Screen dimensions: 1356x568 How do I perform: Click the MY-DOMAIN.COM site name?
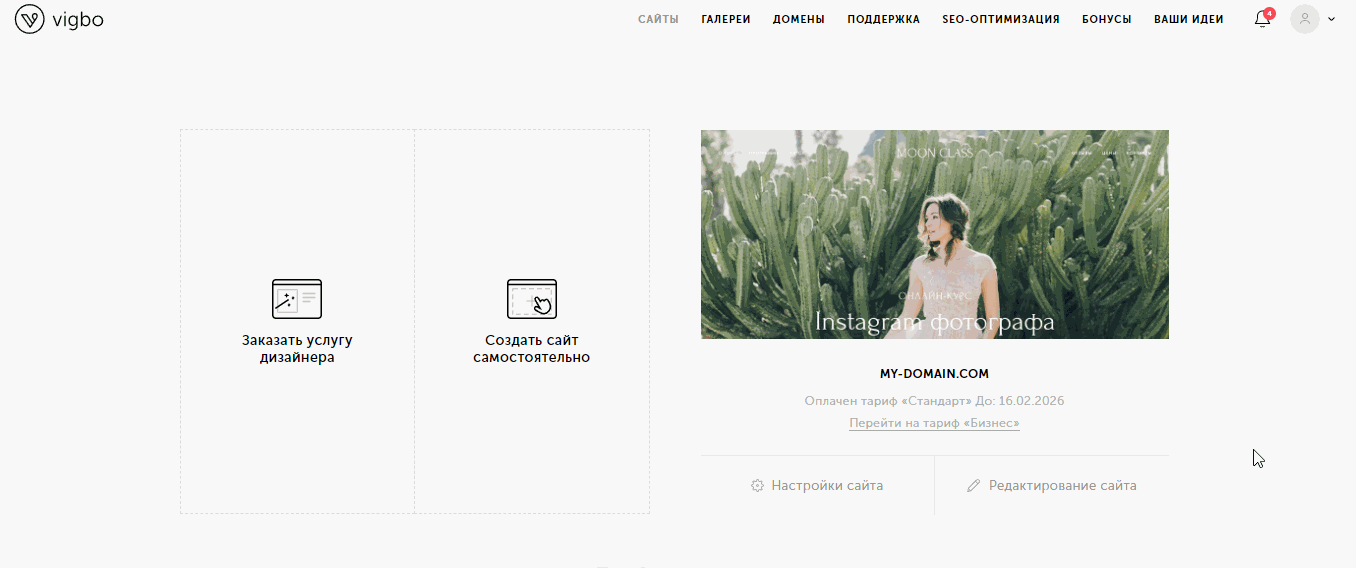934,374
